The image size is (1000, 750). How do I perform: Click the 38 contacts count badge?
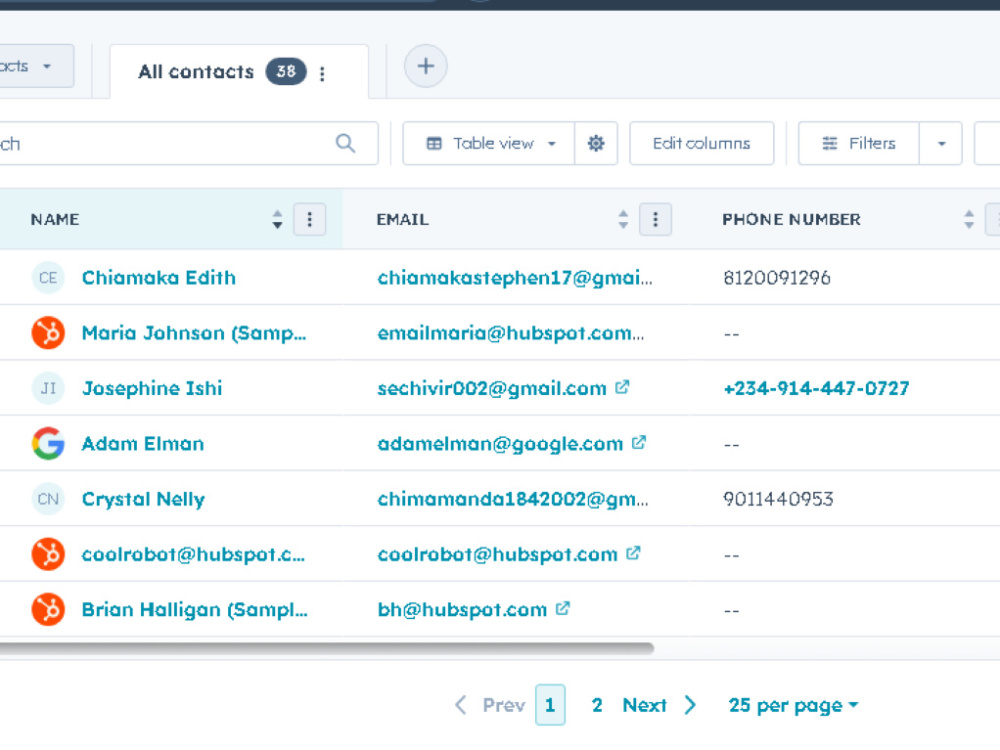click(x=286, y=71)
